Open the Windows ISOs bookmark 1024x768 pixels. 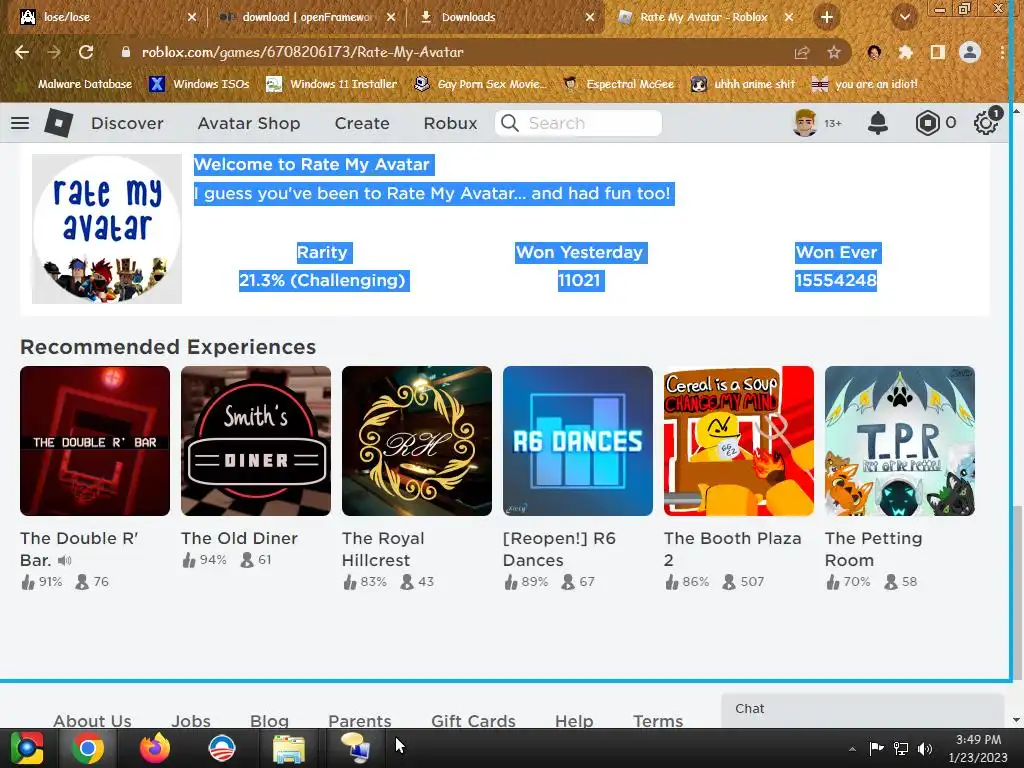[x=200, y=84]
